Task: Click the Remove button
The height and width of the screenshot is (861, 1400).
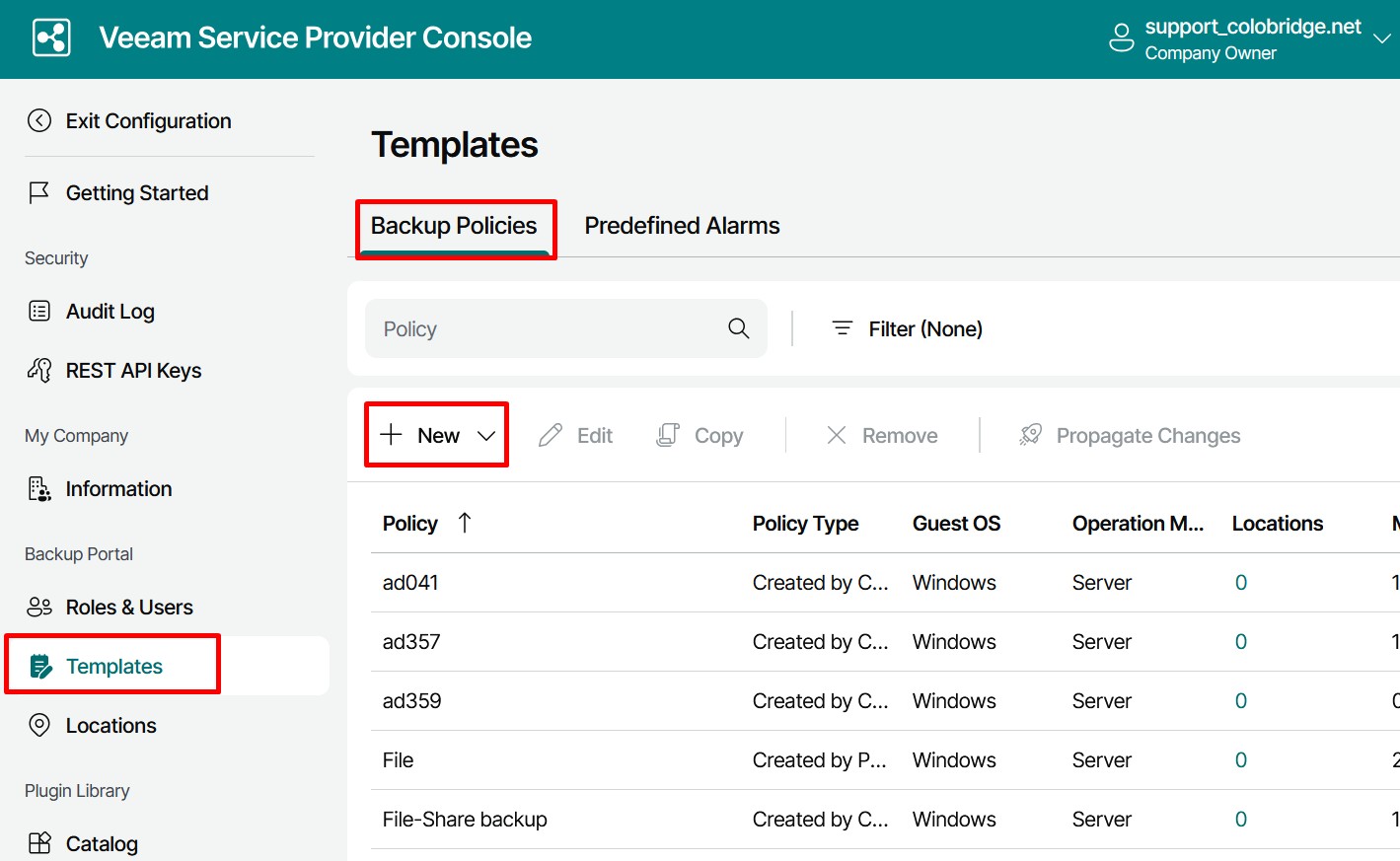Action: (x=882, y=435)
